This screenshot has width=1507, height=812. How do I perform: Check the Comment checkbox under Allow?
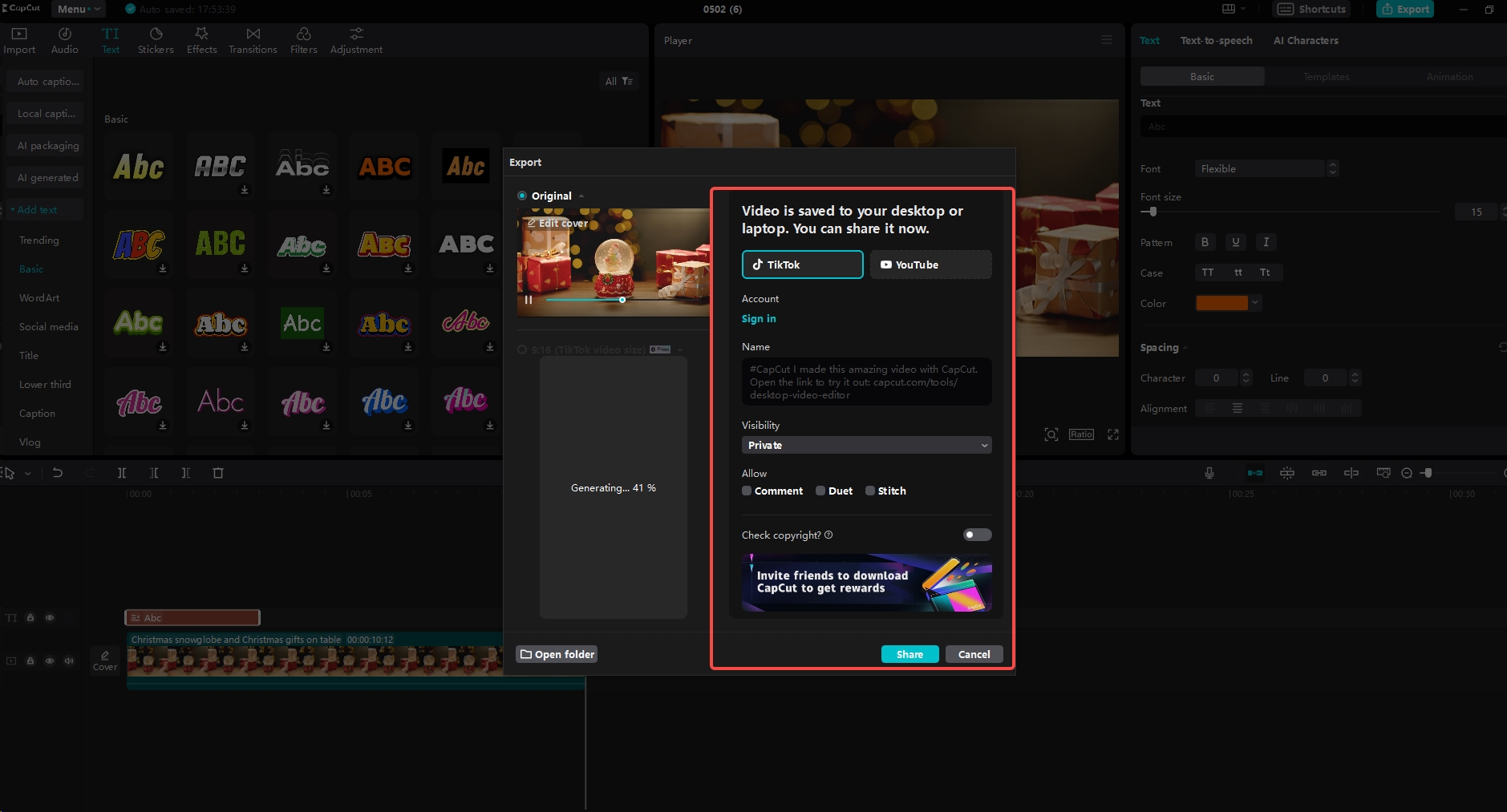click(747, 490)
